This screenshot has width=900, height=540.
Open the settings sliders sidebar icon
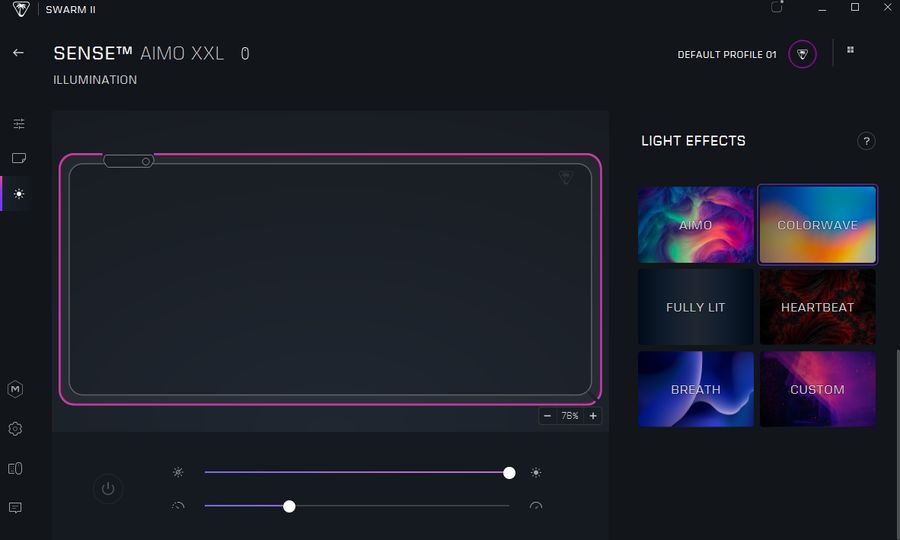[19, 123]
